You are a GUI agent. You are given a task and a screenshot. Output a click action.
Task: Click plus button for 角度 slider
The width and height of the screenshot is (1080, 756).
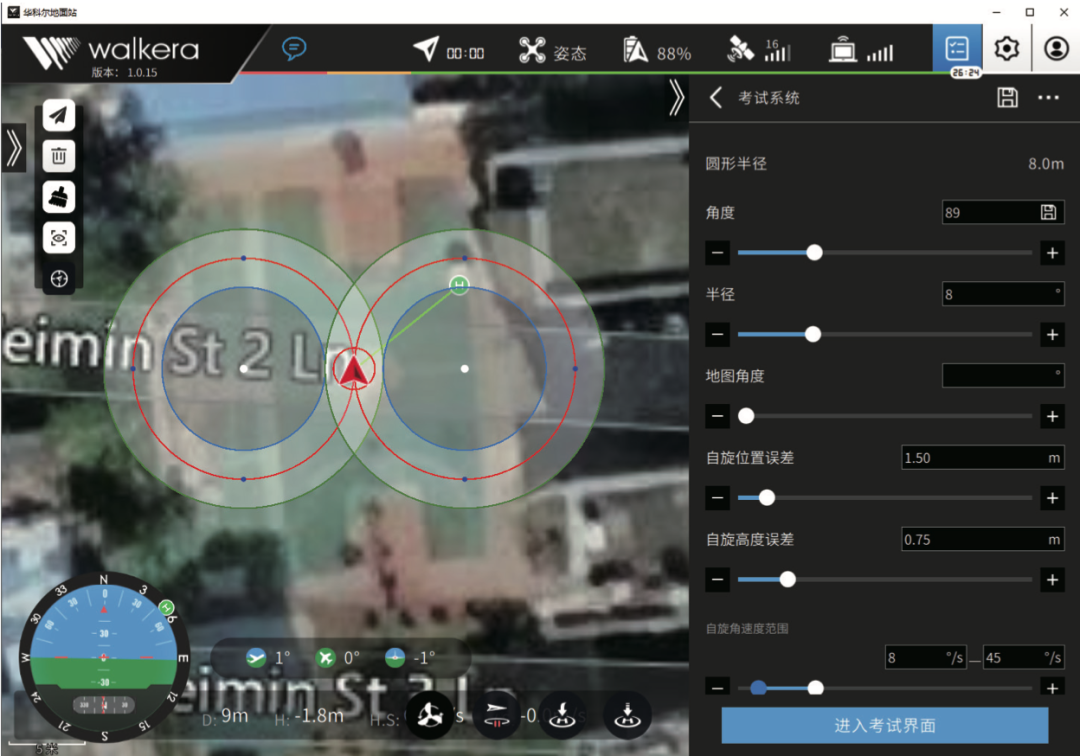click(1052, 253)
